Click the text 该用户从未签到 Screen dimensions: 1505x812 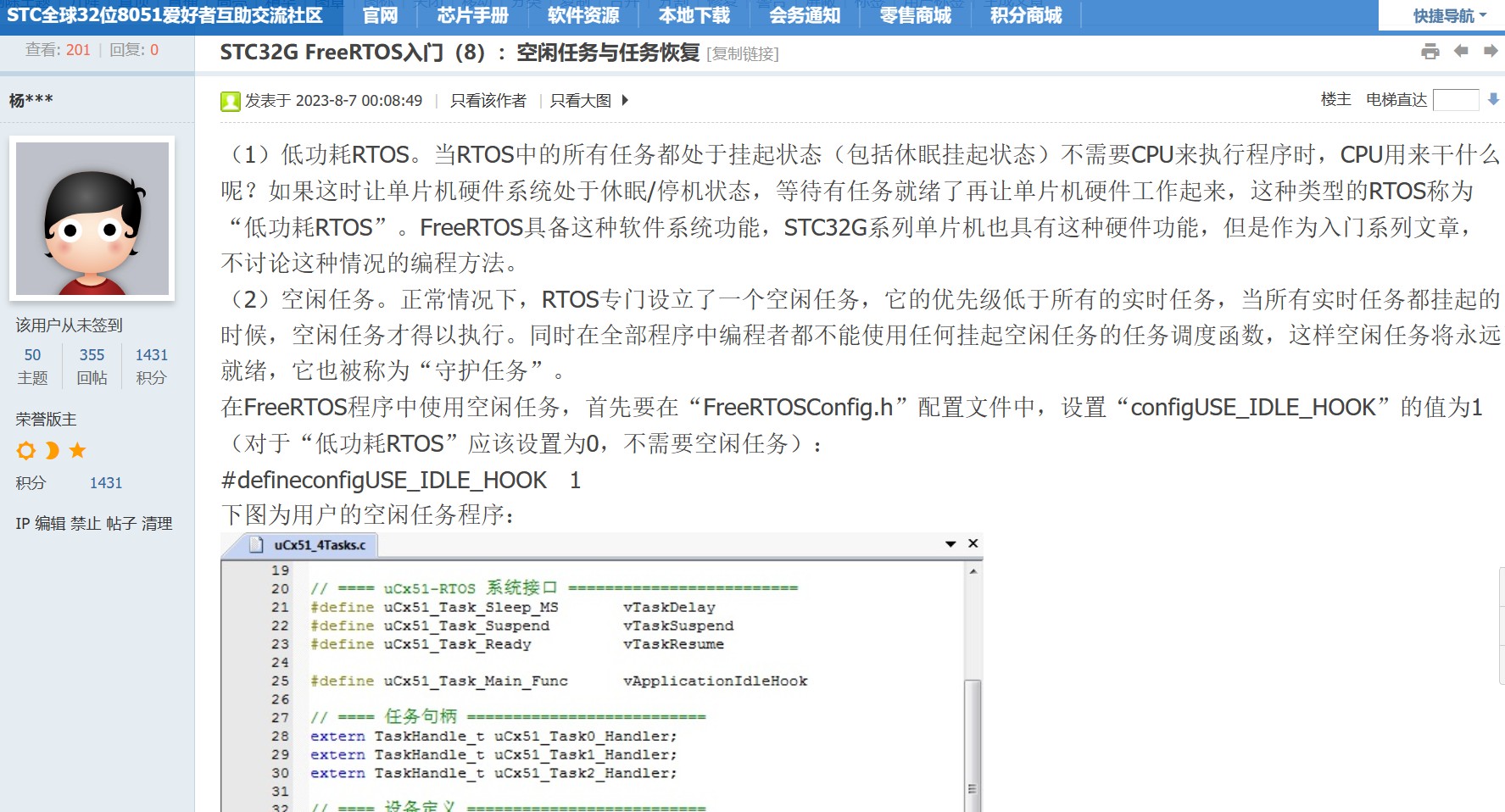pos(69,325)
